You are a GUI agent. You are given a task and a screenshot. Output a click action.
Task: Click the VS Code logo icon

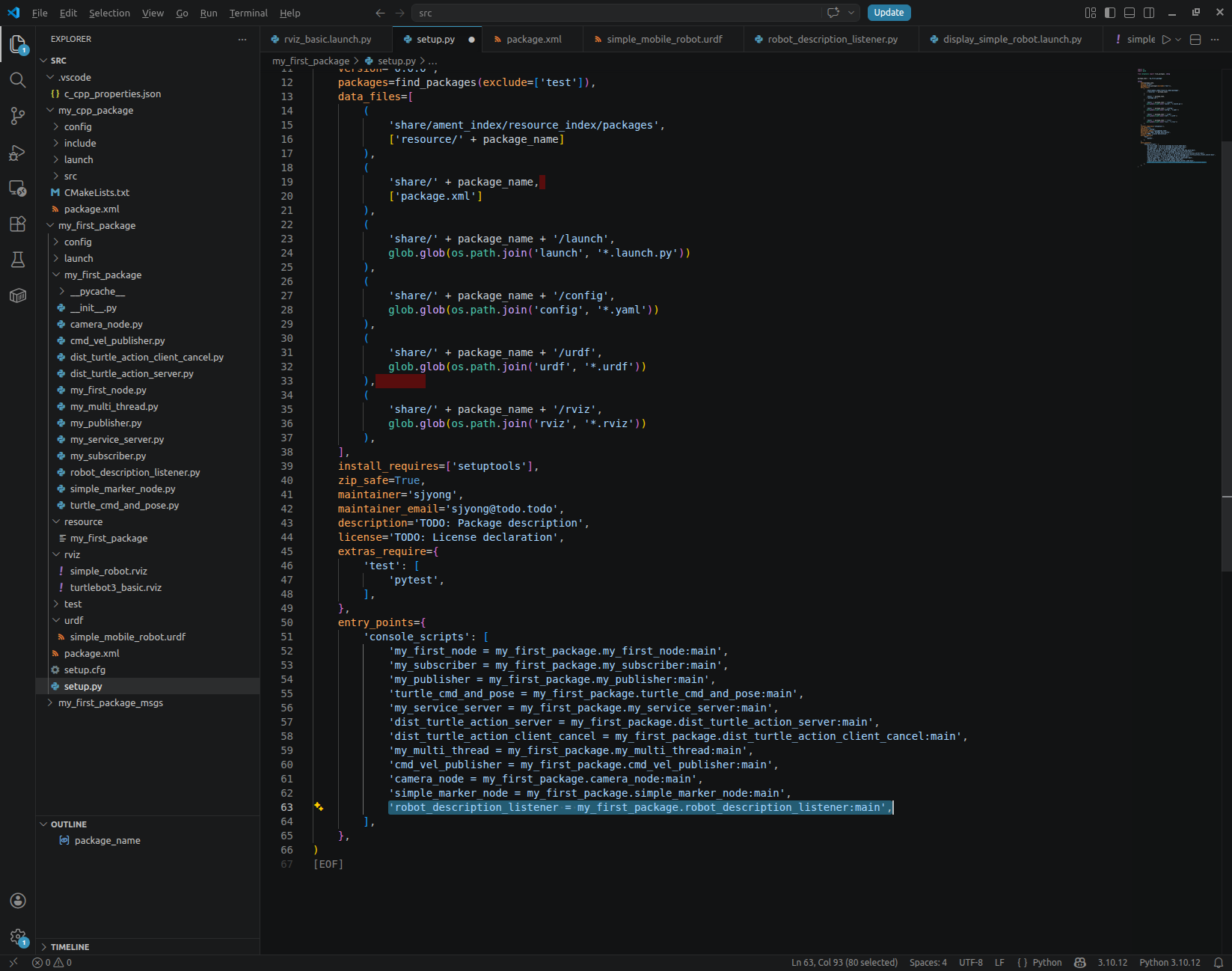click(x=13, y=13)
